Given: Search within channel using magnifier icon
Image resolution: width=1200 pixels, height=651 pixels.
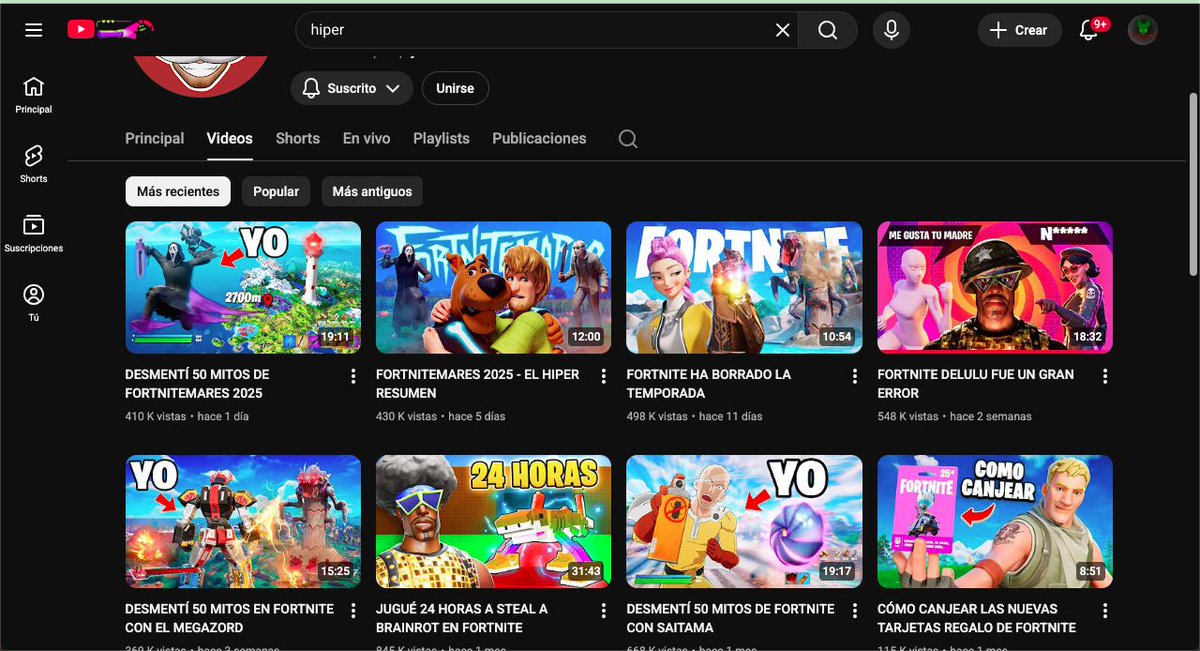Looking at the screenshot, I should pyautogui.click(x=628, y=139).
